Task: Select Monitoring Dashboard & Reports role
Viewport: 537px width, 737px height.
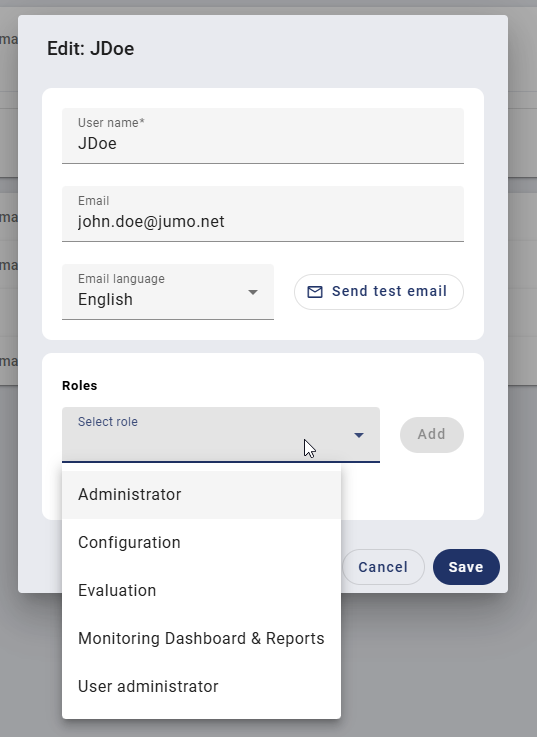Action: click(201, 638)
